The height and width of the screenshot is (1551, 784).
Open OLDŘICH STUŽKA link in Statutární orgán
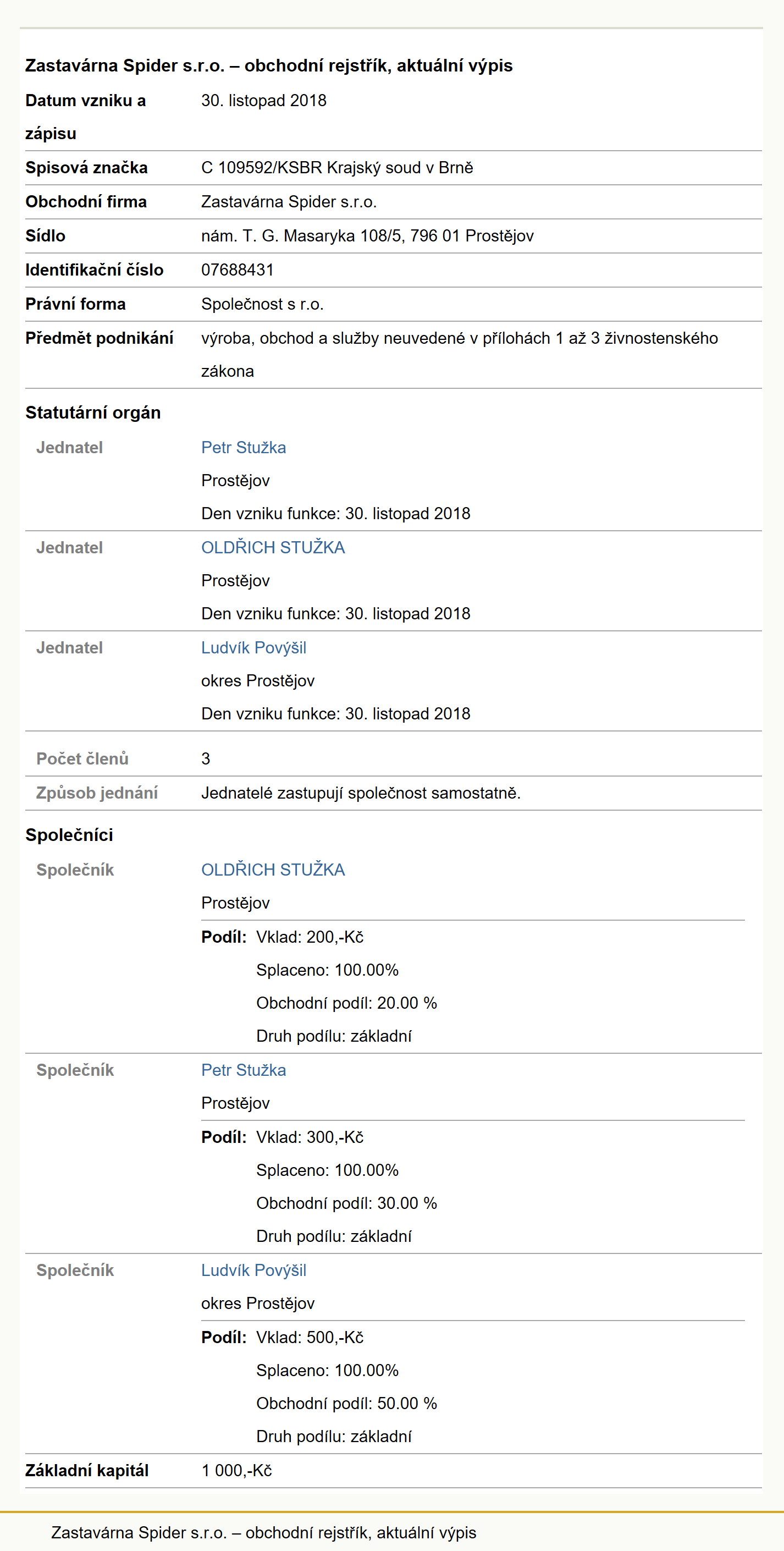click(x=273, y=547)
